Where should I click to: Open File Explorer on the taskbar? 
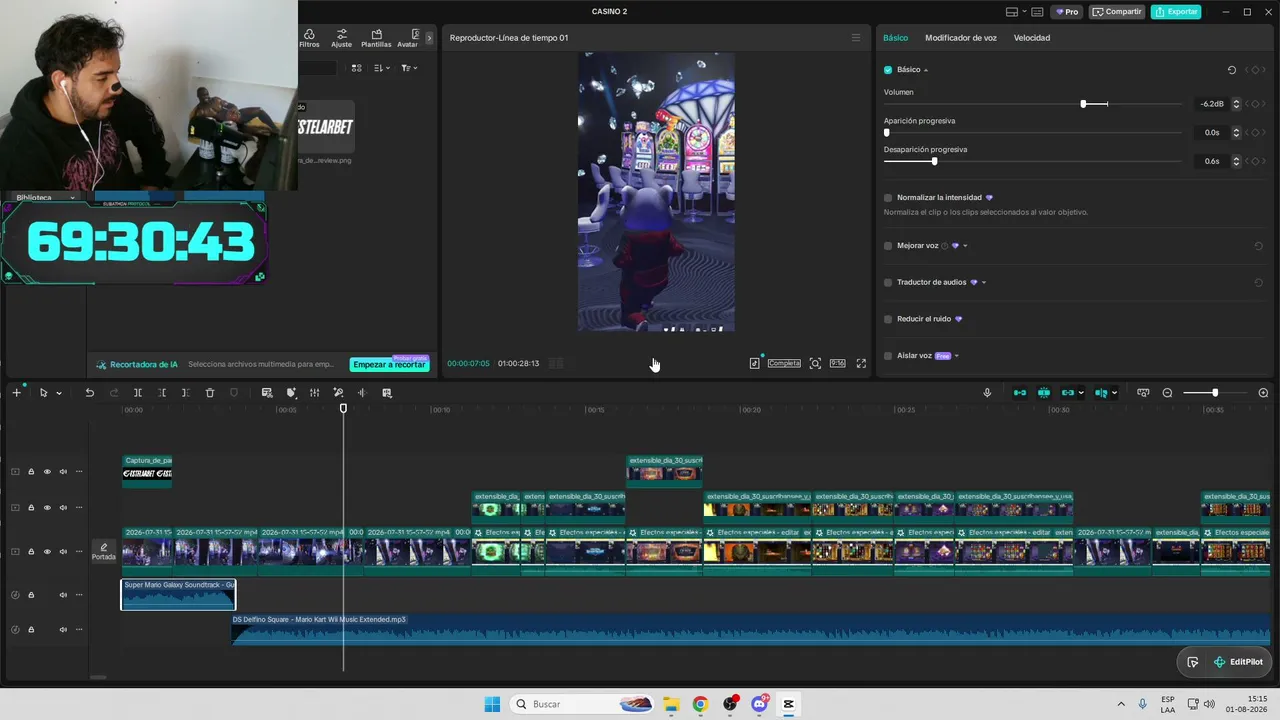pyautogui.click(x=671, y=704)
